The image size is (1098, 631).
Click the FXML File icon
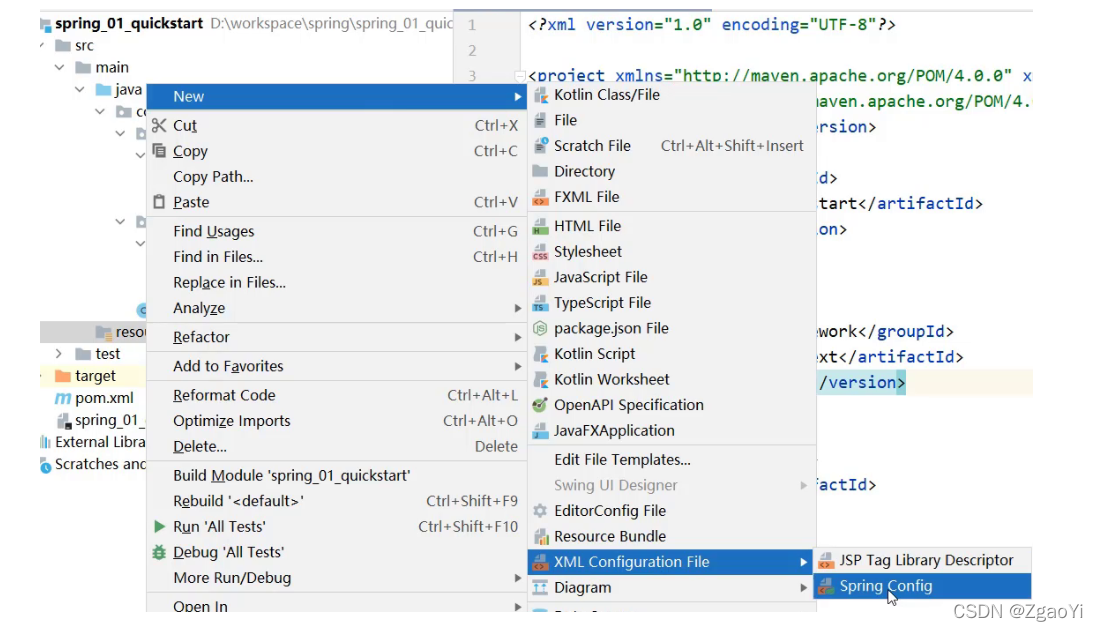[x=540, y=197]
